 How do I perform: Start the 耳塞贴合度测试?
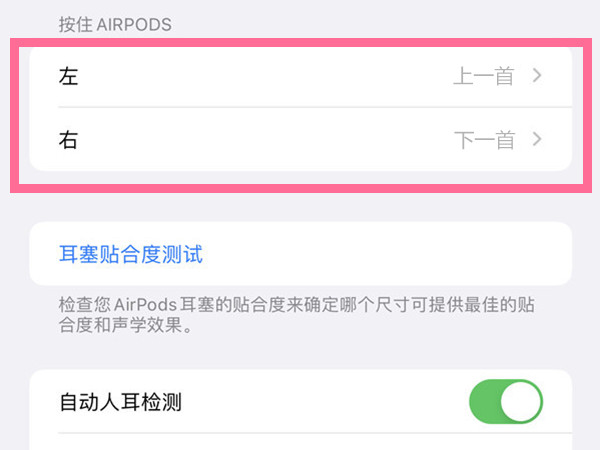[131, 254]
